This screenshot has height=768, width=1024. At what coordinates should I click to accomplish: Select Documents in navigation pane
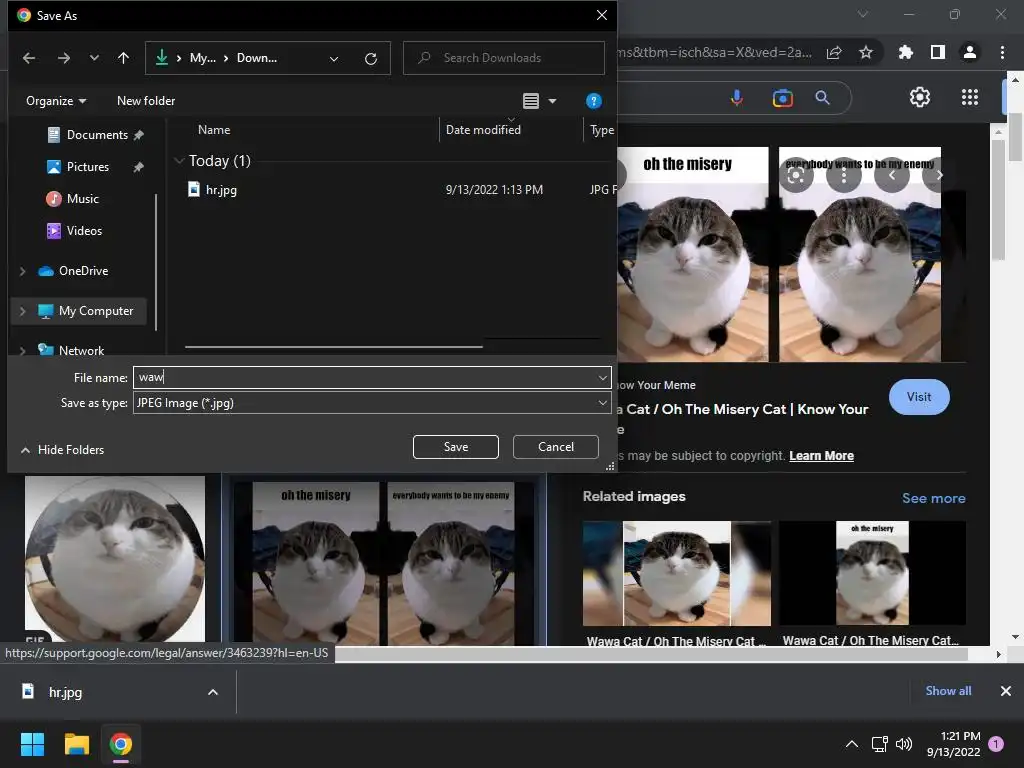[x=96, y=135]
